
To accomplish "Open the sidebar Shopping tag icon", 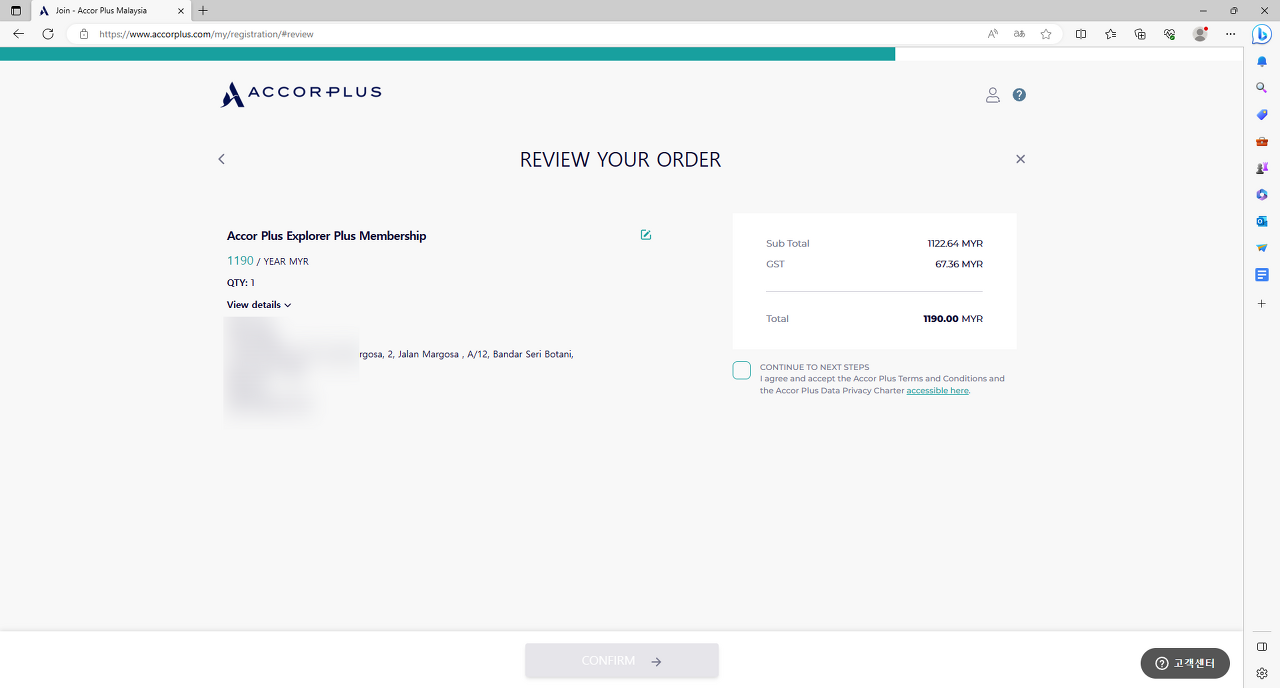I will 1262,115.
